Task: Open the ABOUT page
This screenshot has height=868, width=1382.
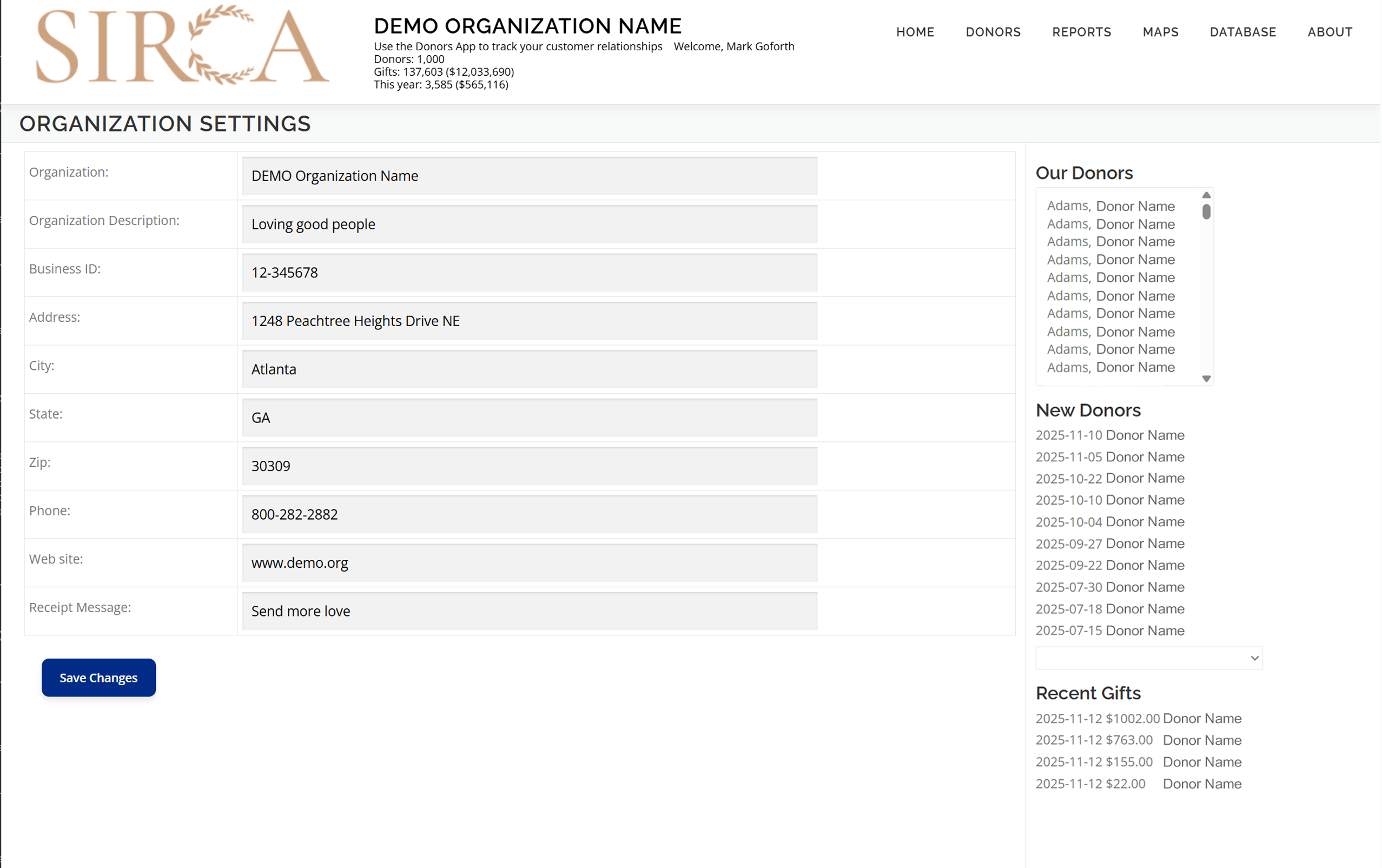Action: 1329,32
